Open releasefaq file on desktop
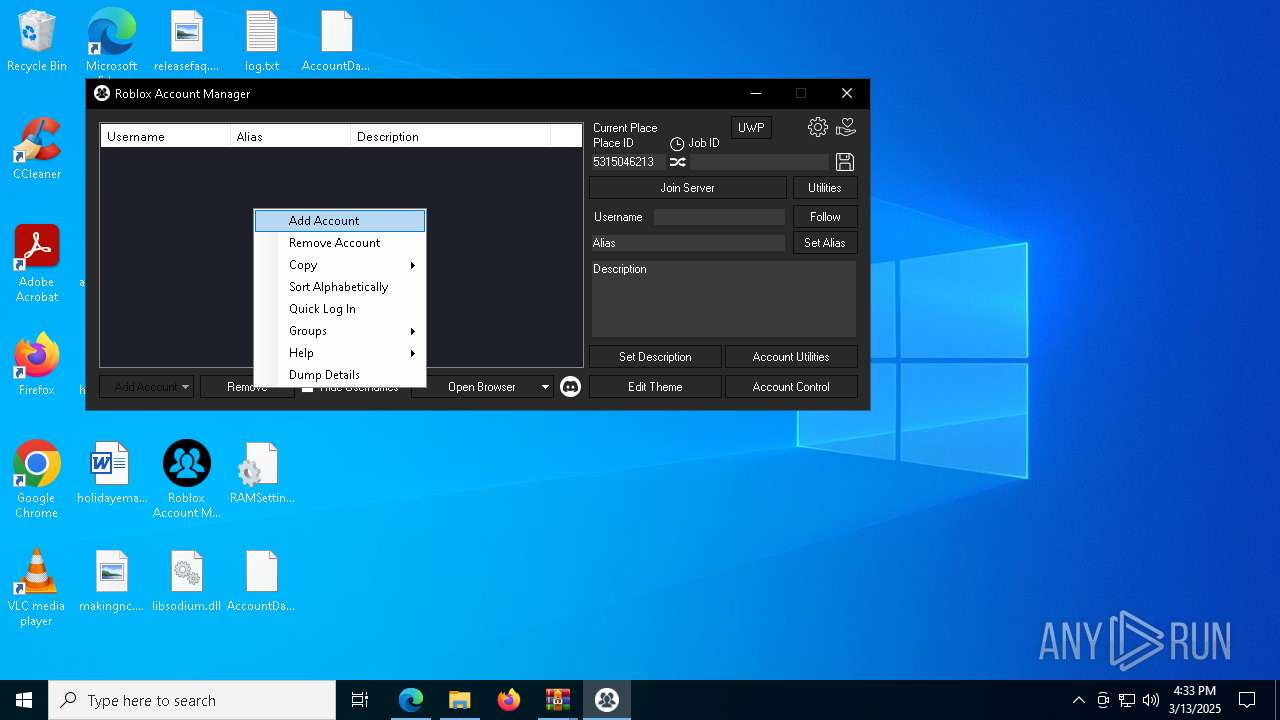 pos(187,42)
